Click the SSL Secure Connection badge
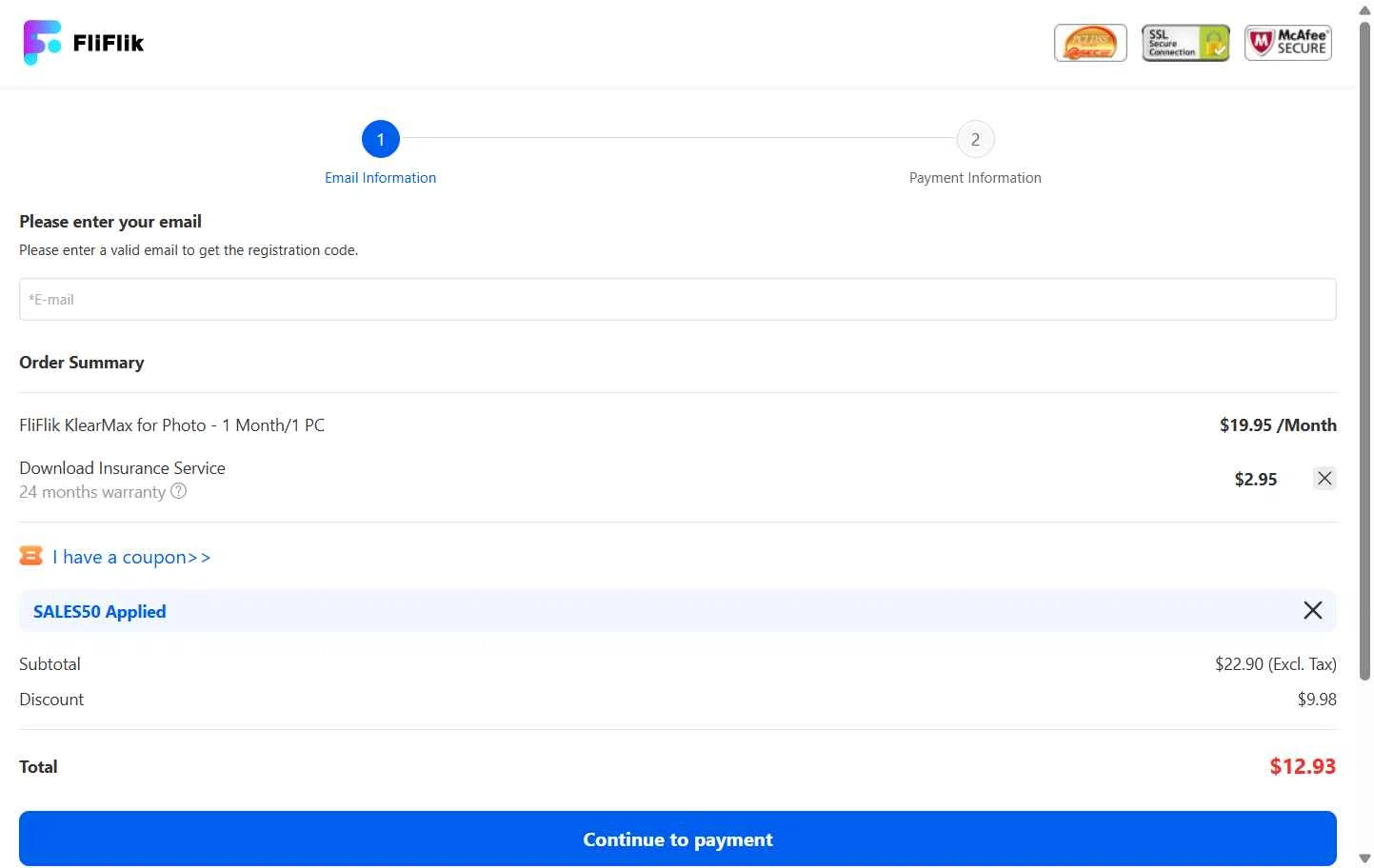 [x=1185, y=43]
